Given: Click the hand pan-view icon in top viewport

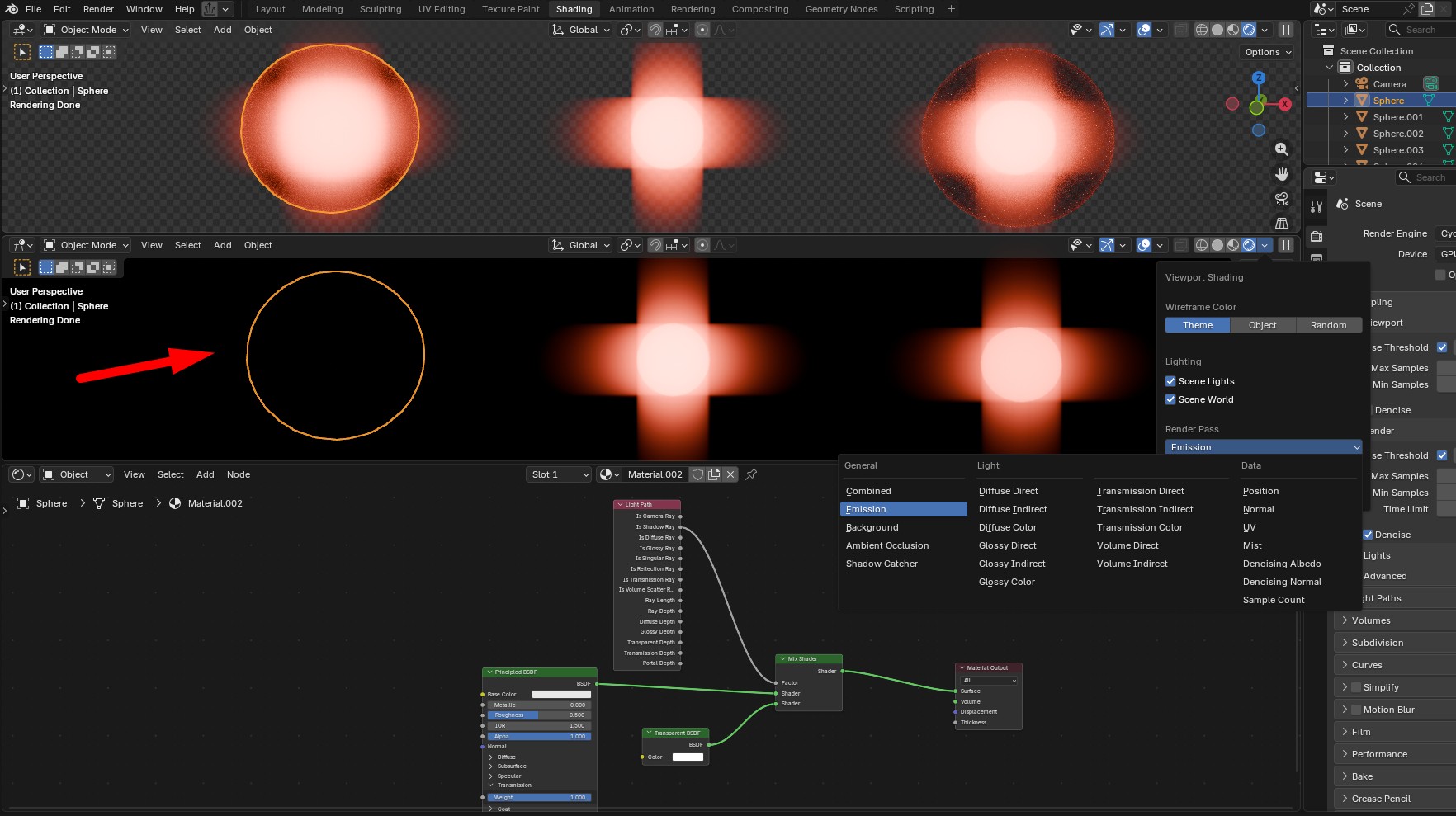Looking at the screenshot, I should [x=1282, y=174].
